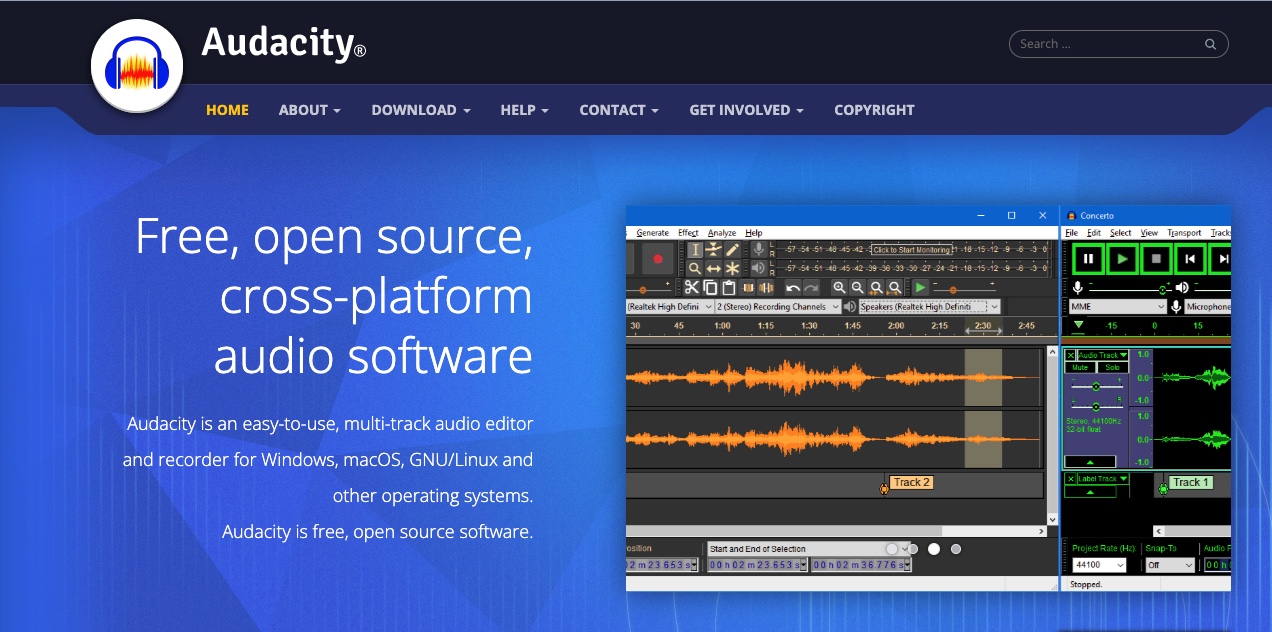Viewport: 1272px width, 632px height.
Task: Click the Copy icon in edit toolbar
Action: click(710, 288)
